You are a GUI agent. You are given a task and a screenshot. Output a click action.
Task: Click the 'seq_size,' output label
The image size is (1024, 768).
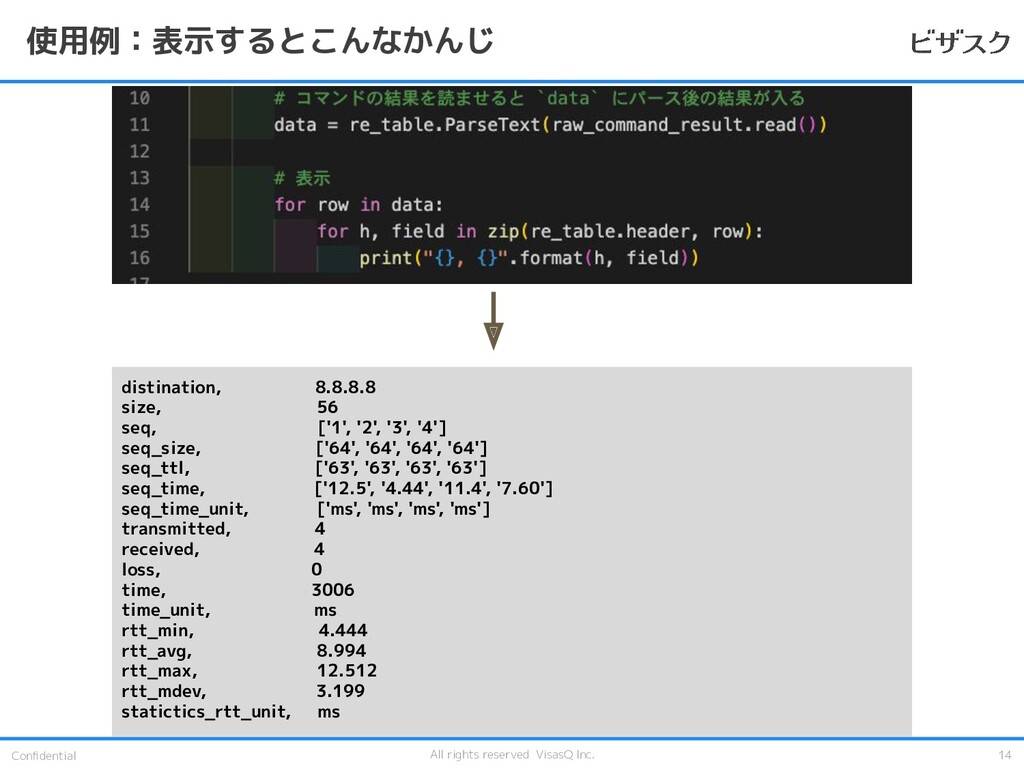pos(161,448)
